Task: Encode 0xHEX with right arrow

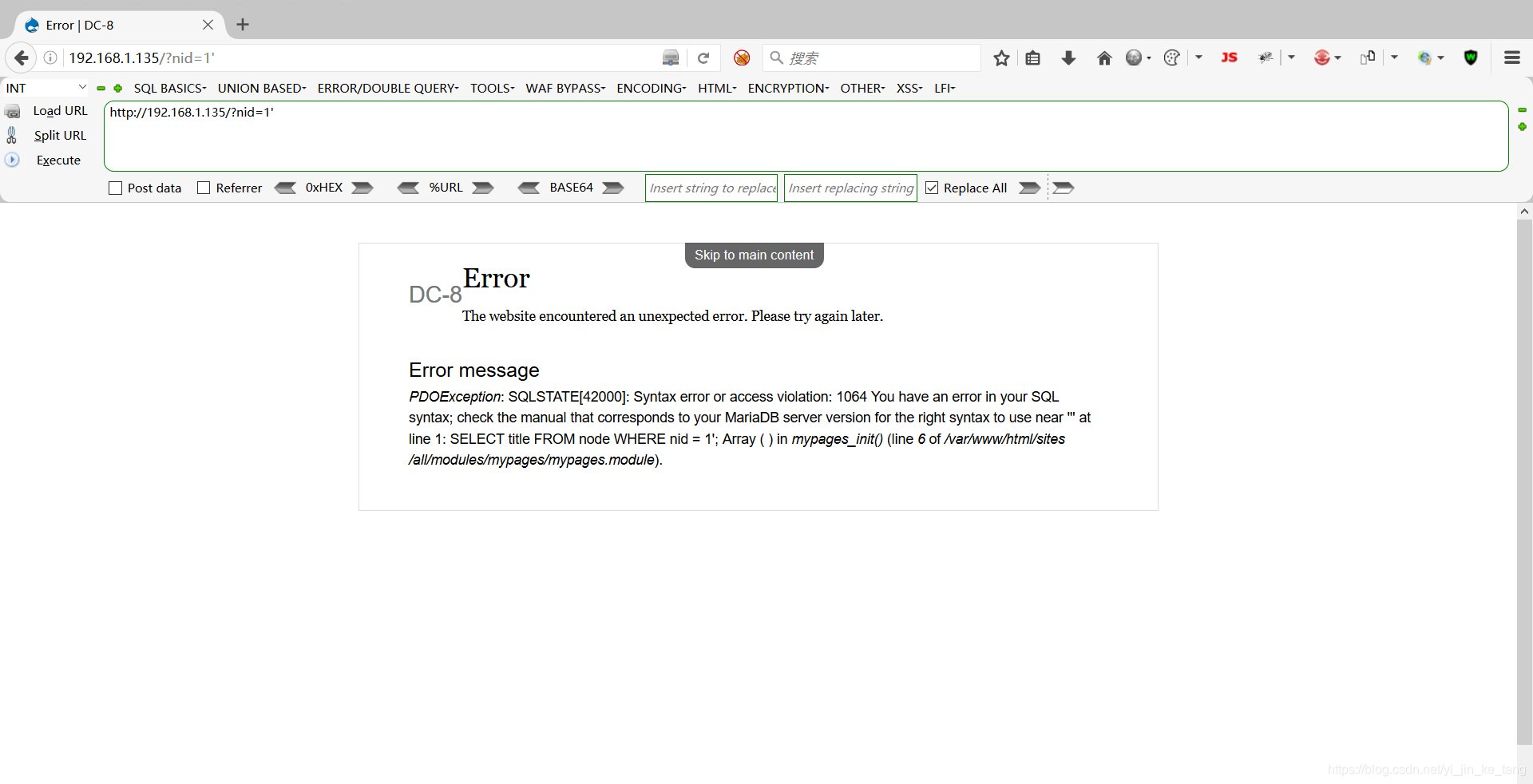Action: [x=362, y=188]
